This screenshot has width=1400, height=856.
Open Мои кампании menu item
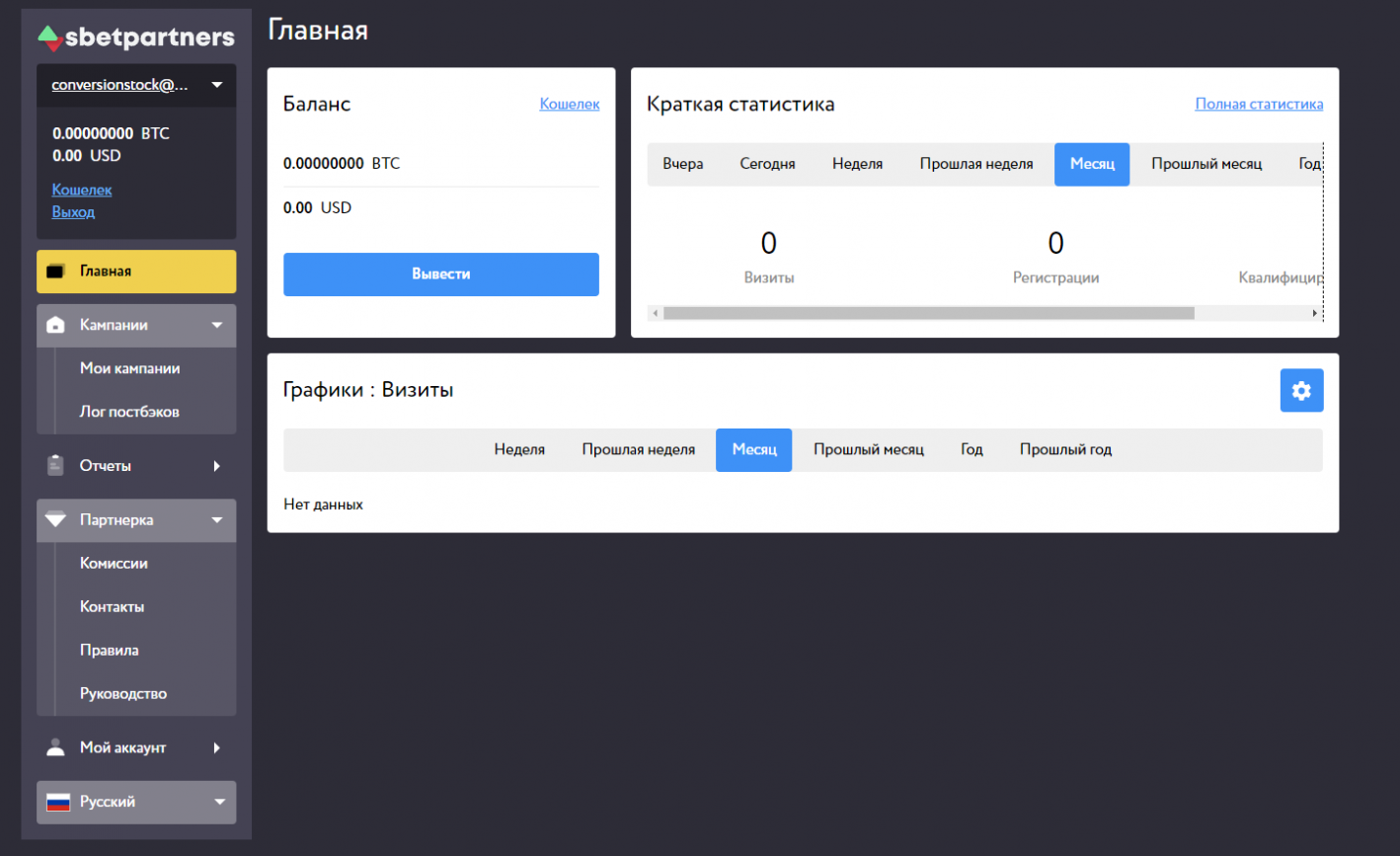(130, 368)
